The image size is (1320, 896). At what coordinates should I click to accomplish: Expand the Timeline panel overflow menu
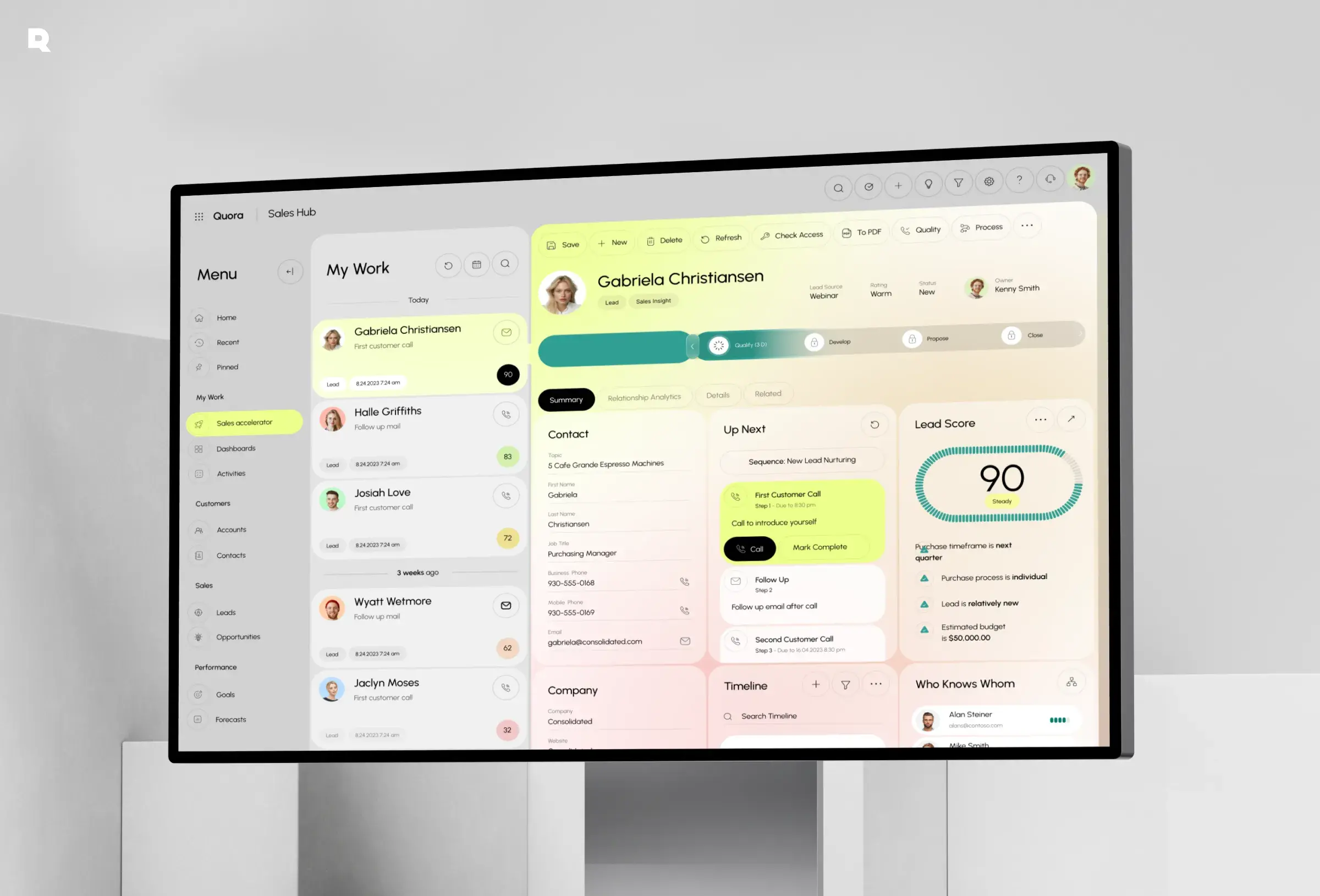click(x=876, y=684)
